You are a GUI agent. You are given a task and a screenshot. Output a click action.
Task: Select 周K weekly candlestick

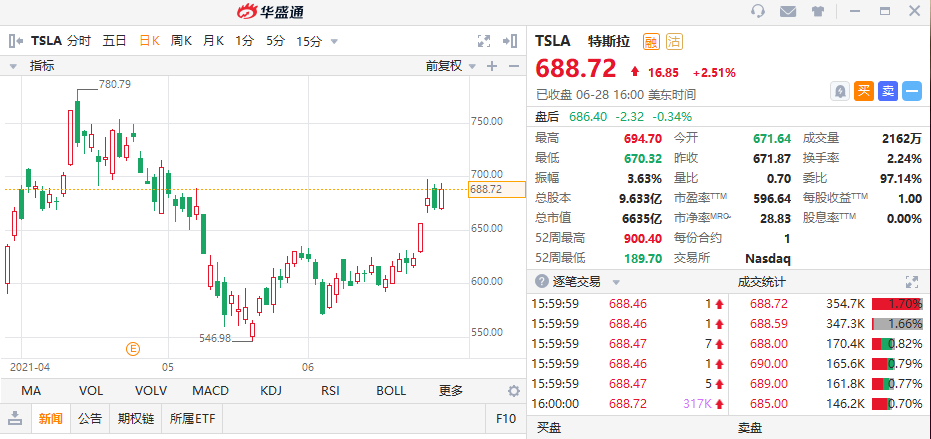[x=181, y=41]
